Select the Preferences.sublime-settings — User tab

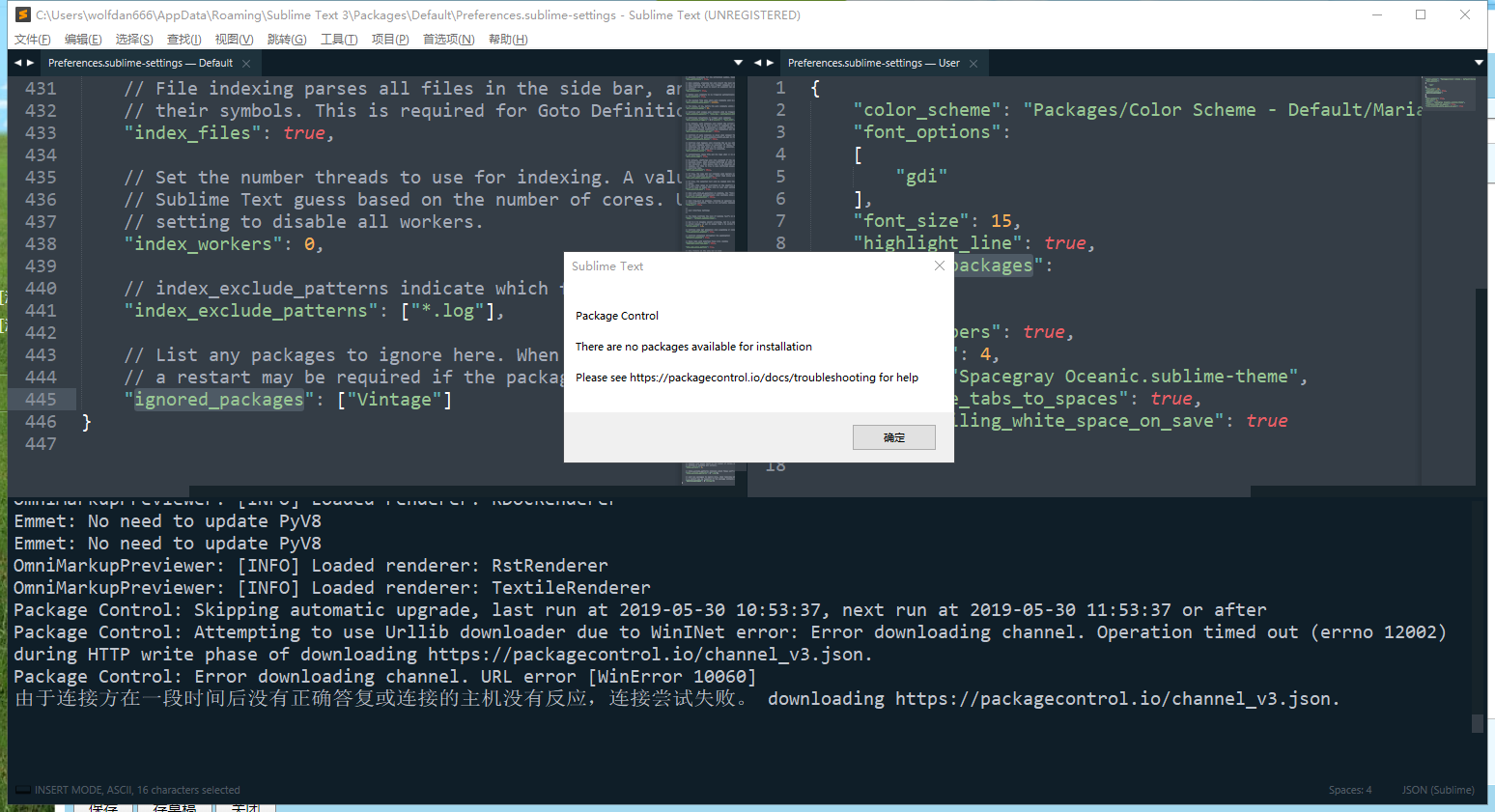(x=874, y=63)
